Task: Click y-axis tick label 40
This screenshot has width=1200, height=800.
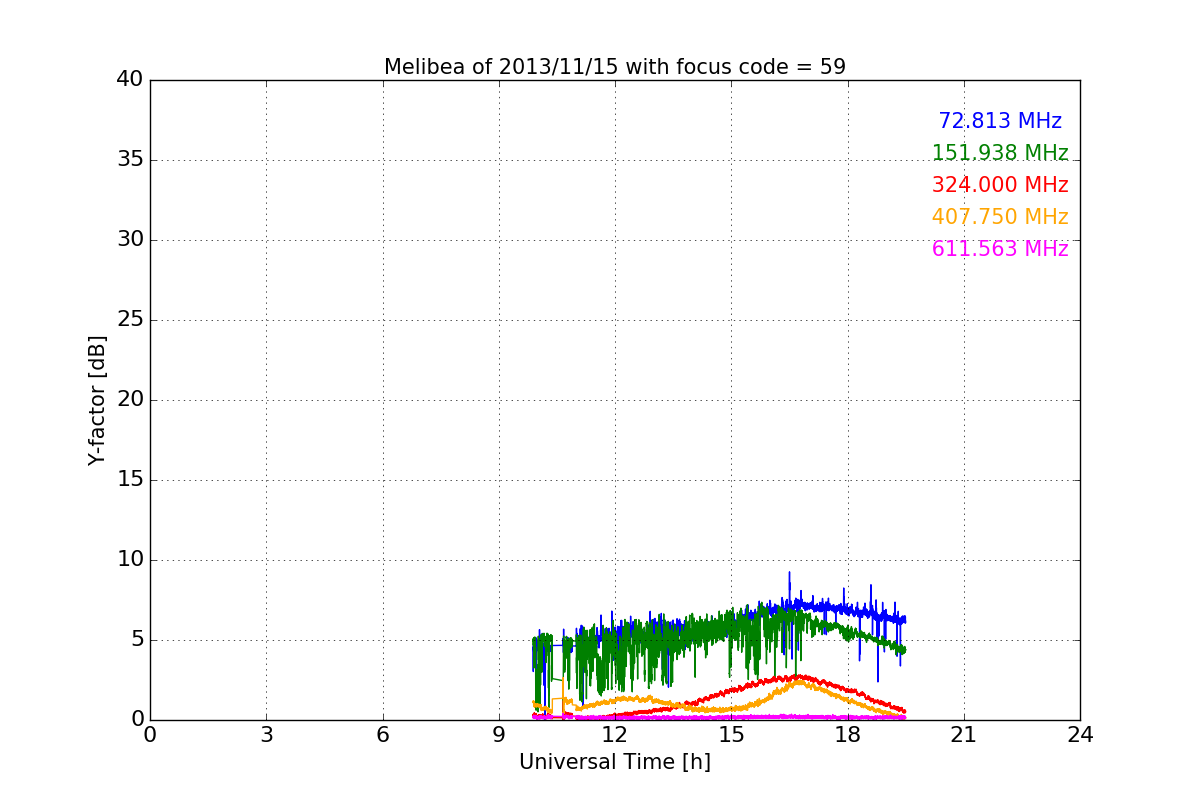Action: 130,80
